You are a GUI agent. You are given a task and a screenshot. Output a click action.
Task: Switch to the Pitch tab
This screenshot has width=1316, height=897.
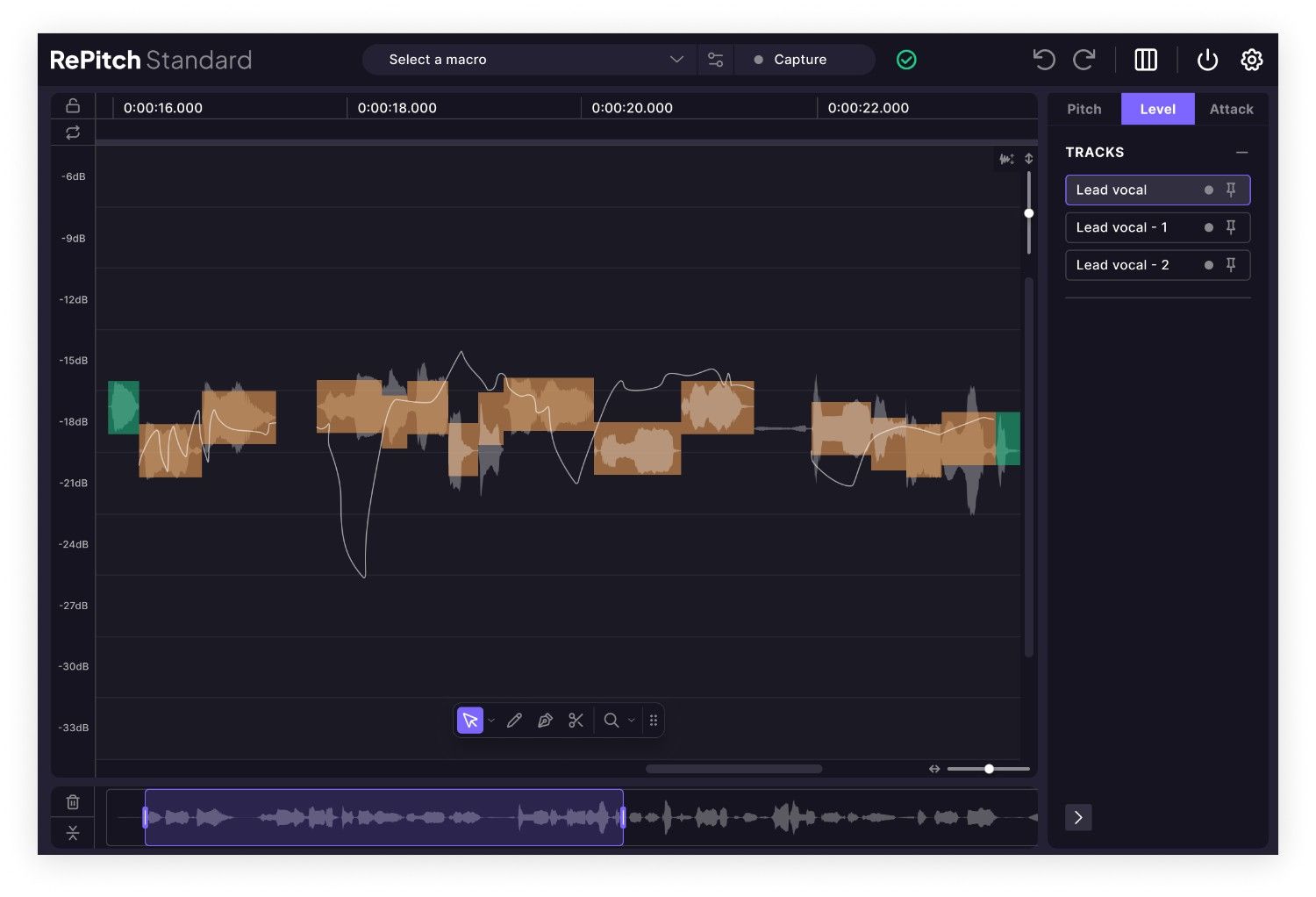pos(1084,108)
